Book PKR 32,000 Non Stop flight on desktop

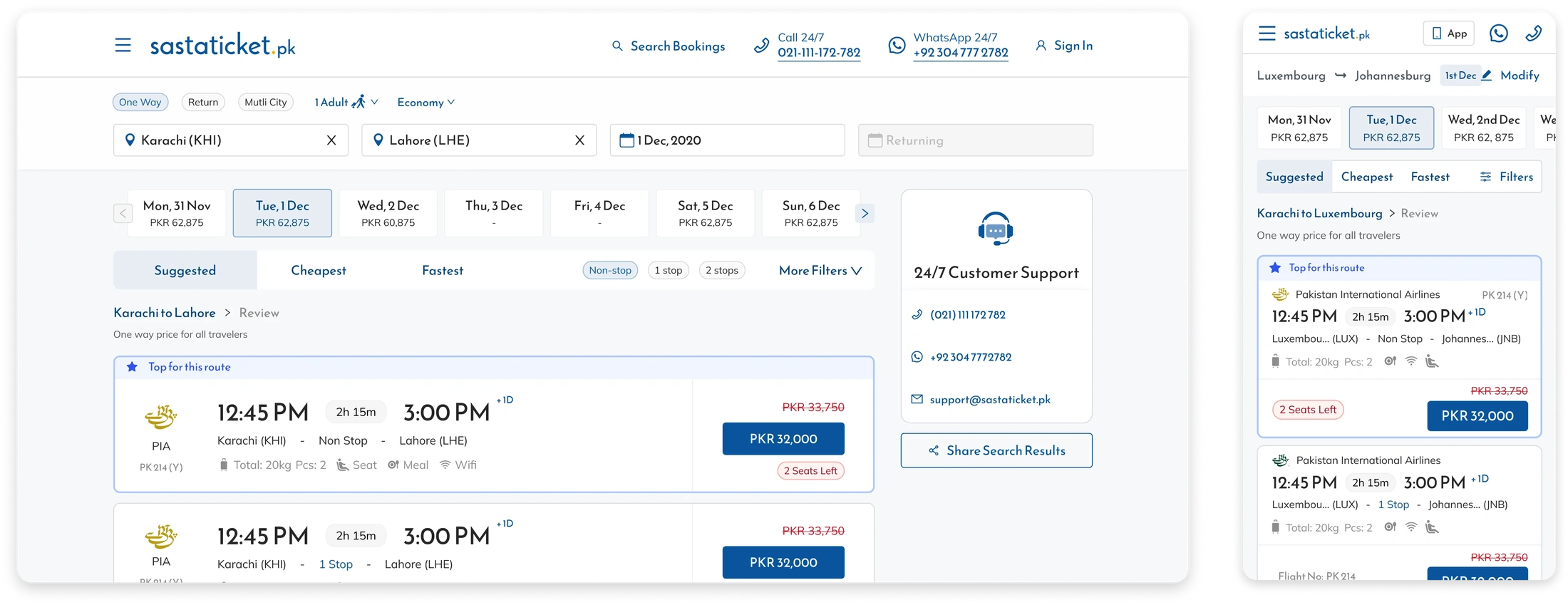pos(783,439)
